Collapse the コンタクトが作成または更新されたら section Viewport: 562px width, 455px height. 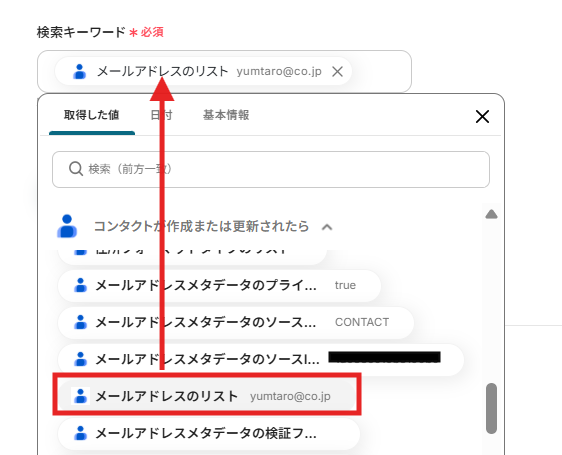pos(327,227)
